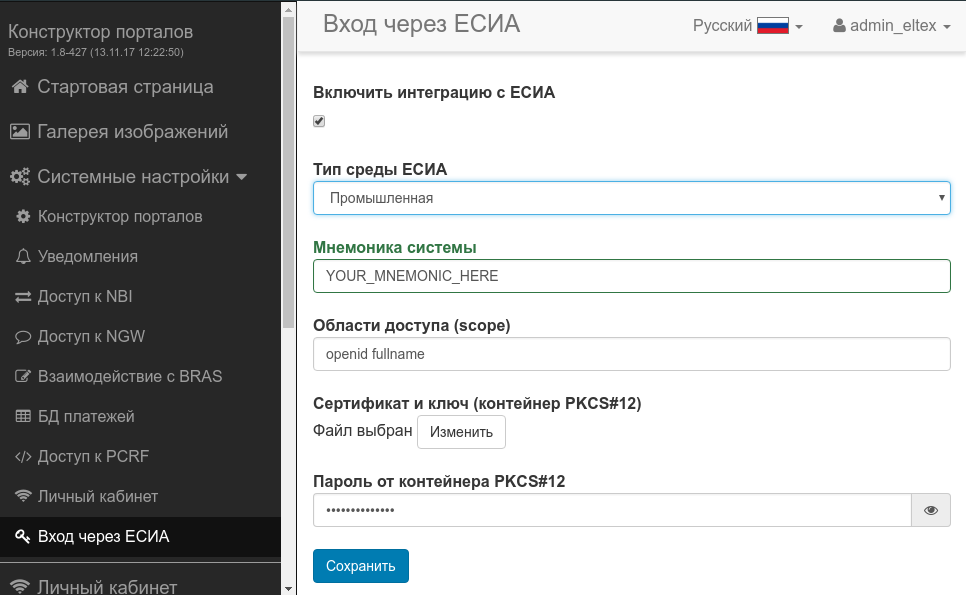Show the PKCS#12 password with eye button
Image resolution: width=966 pixels, height=595 pixels.
(931, 510)
